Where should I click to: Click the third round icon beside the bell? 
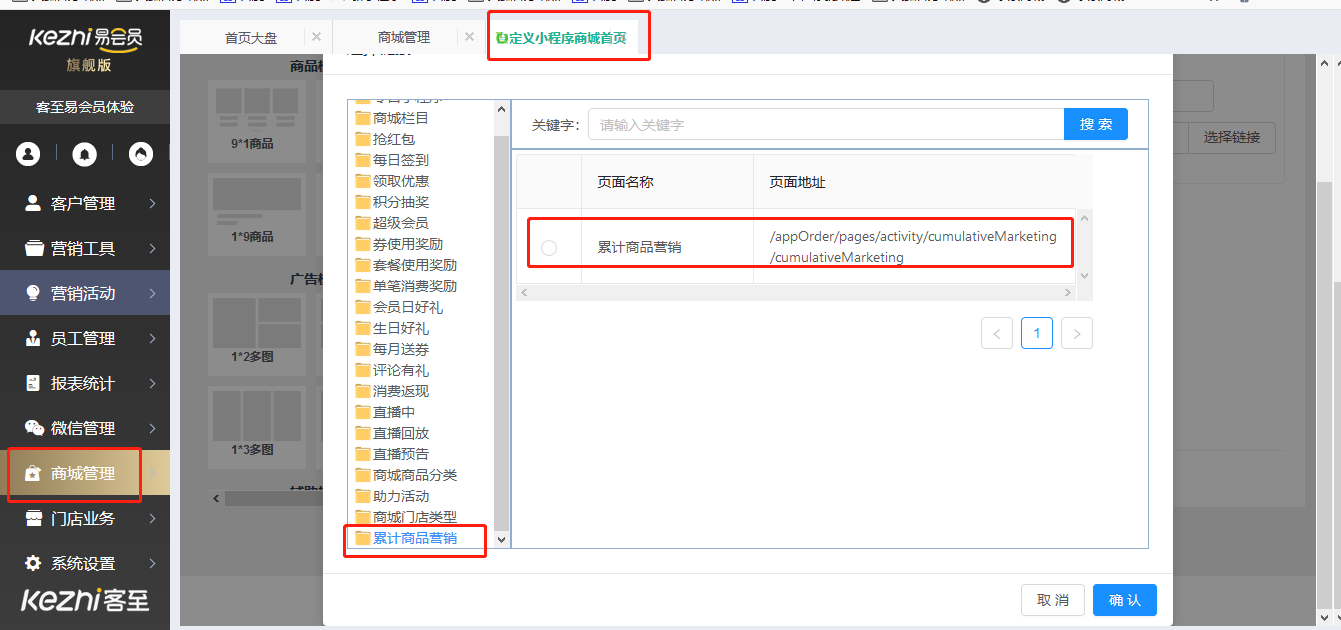pos(141,154)
